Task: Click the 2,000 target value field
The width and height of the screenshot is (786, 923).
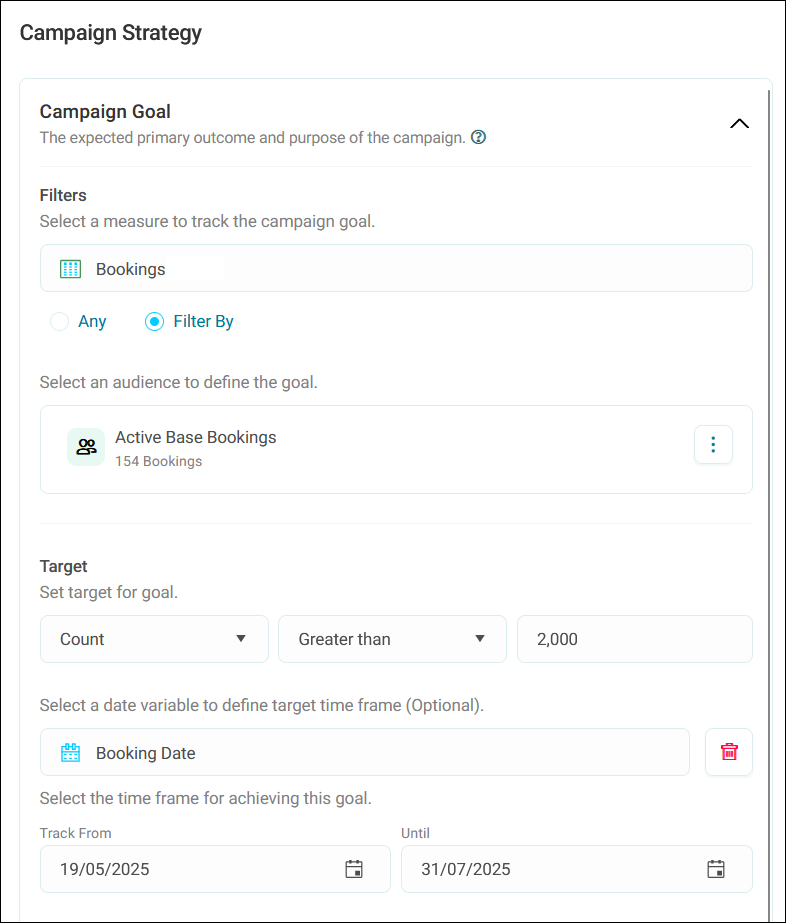Action: point(635,639)
